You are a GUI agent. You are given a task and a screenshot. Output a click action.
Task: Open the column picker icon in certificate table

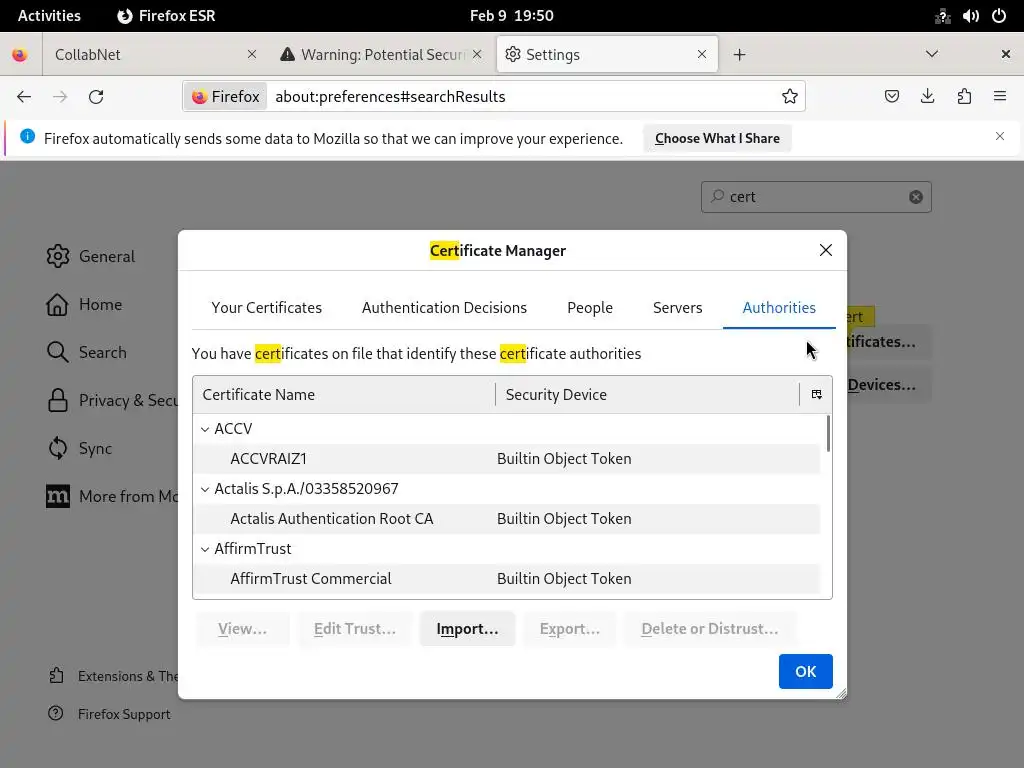(816, 394)
